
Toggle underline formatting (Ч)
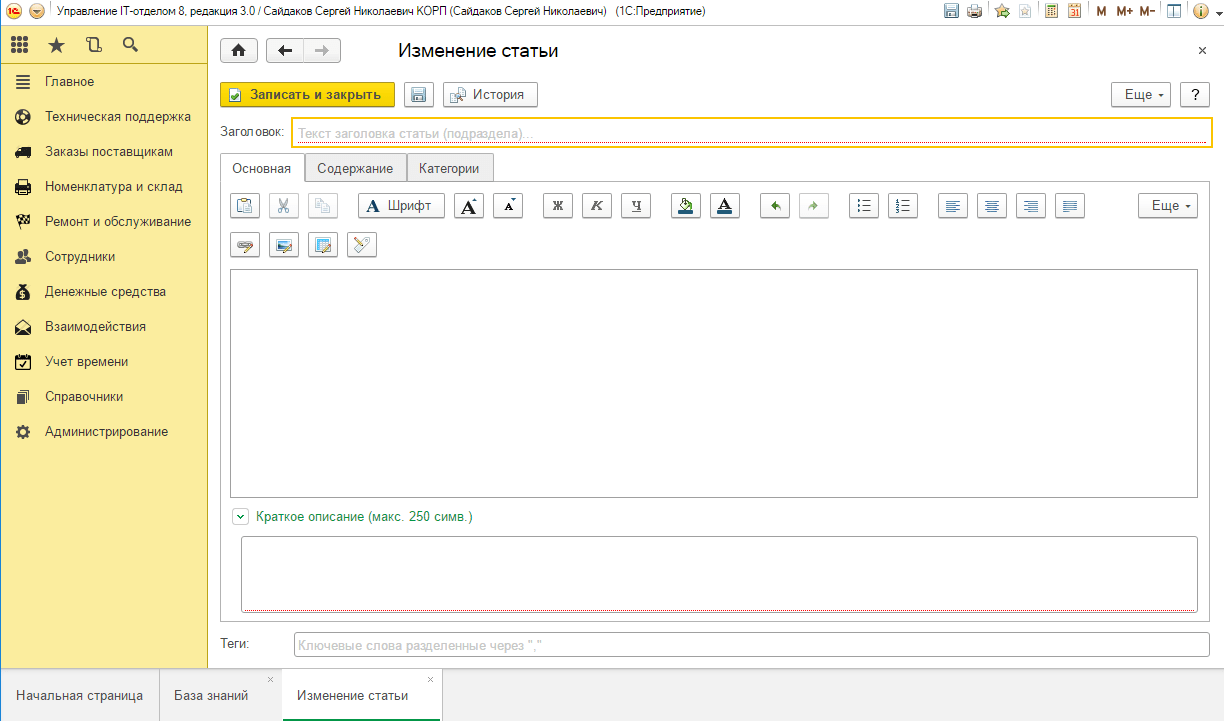(x=636, y=206)
